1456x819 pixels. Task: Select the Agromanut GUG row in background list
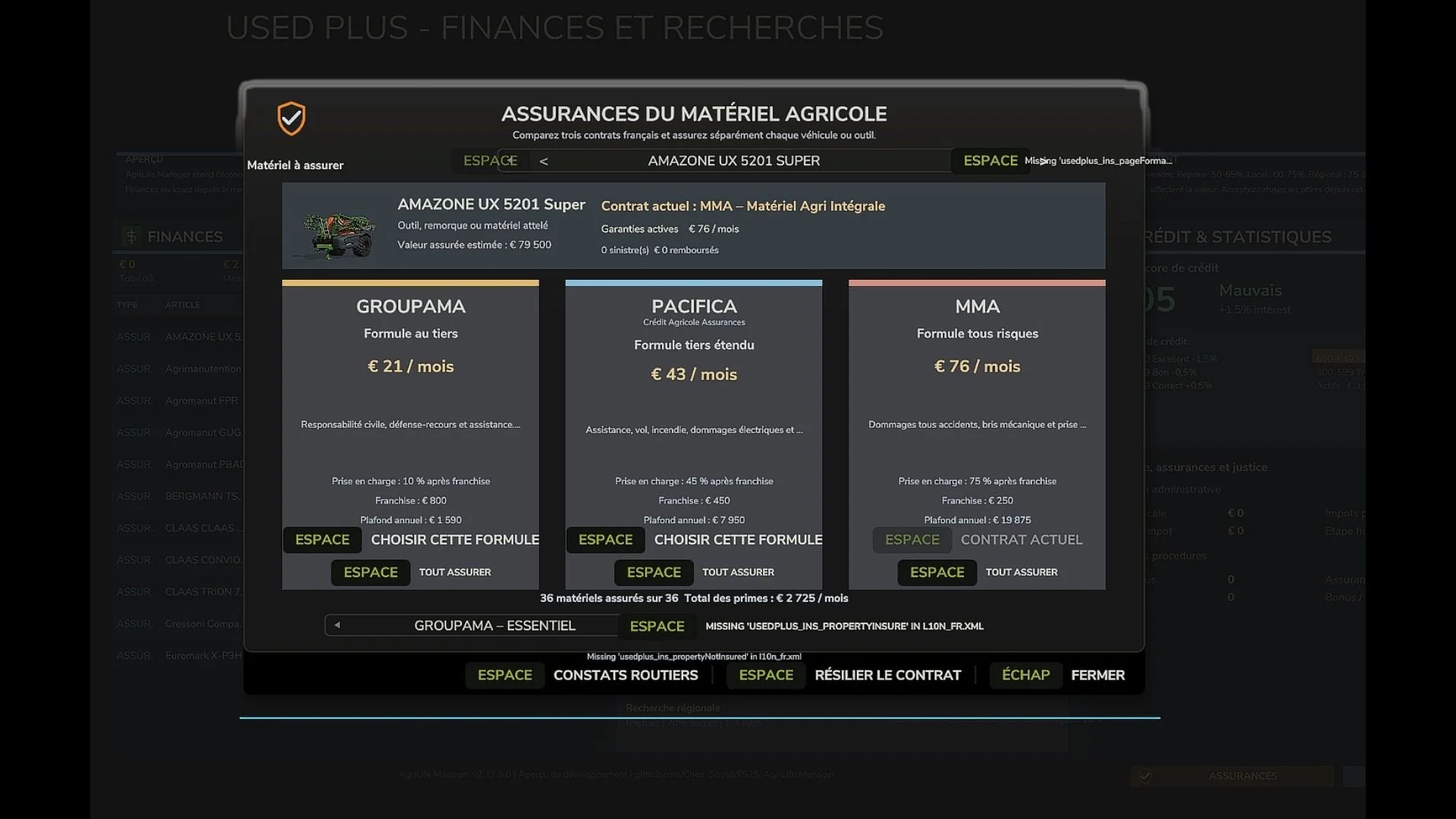coord(180,432)
